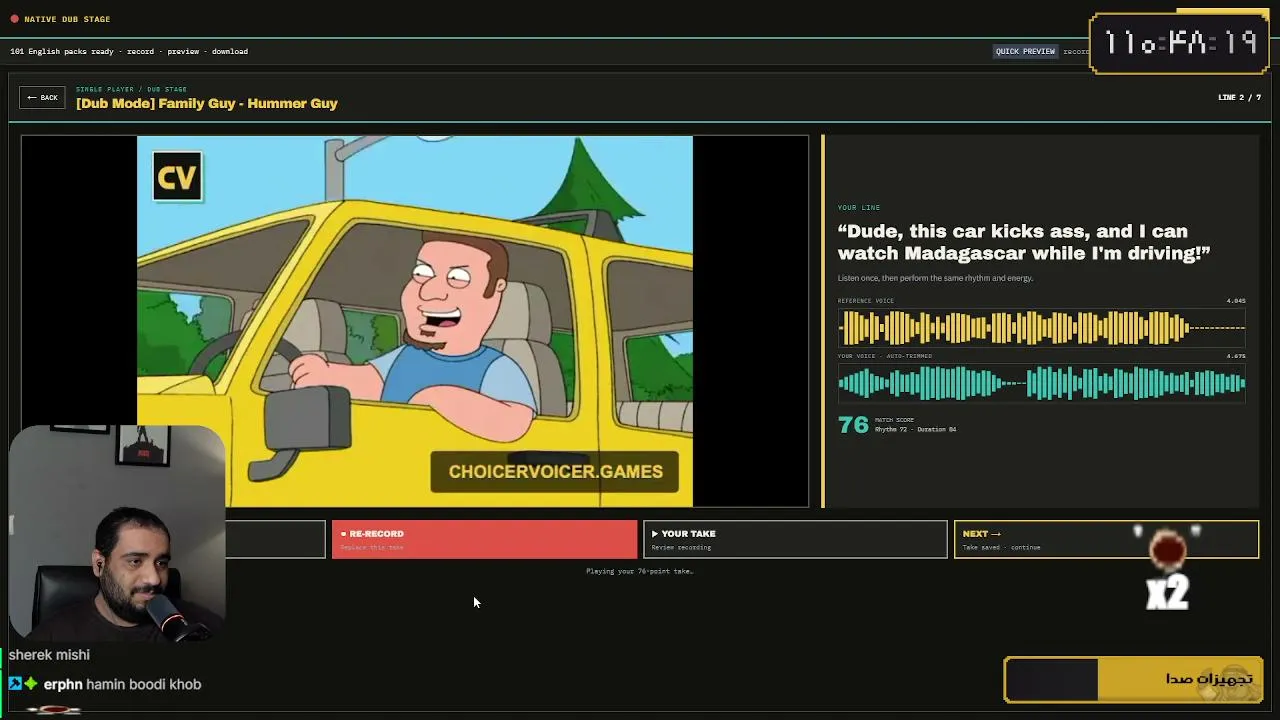Click the "YOUR VOICE - AUTO-TRIMMED" label
Image resolution: width=1280 pixels, height=720 pixels.
[885, 355]
